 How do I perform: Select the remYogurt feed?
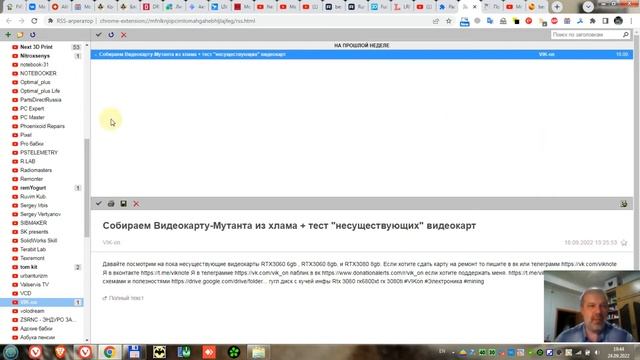(33, 188)
